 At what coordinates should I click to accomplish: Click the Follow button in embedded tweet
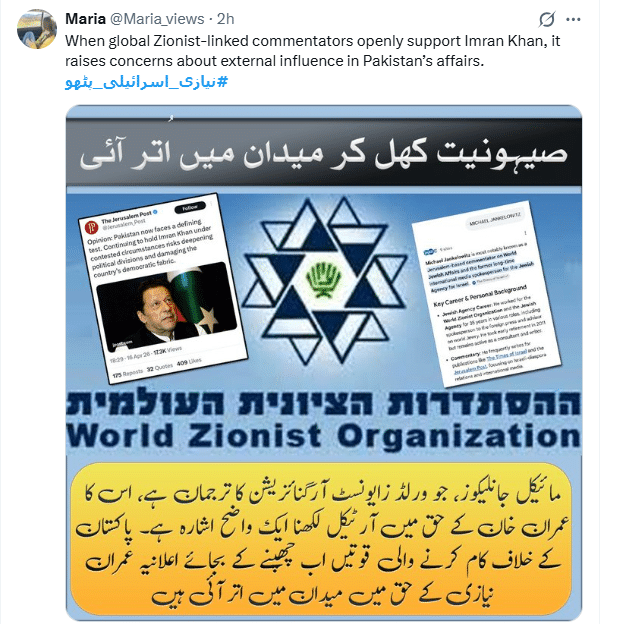[190, 207]
